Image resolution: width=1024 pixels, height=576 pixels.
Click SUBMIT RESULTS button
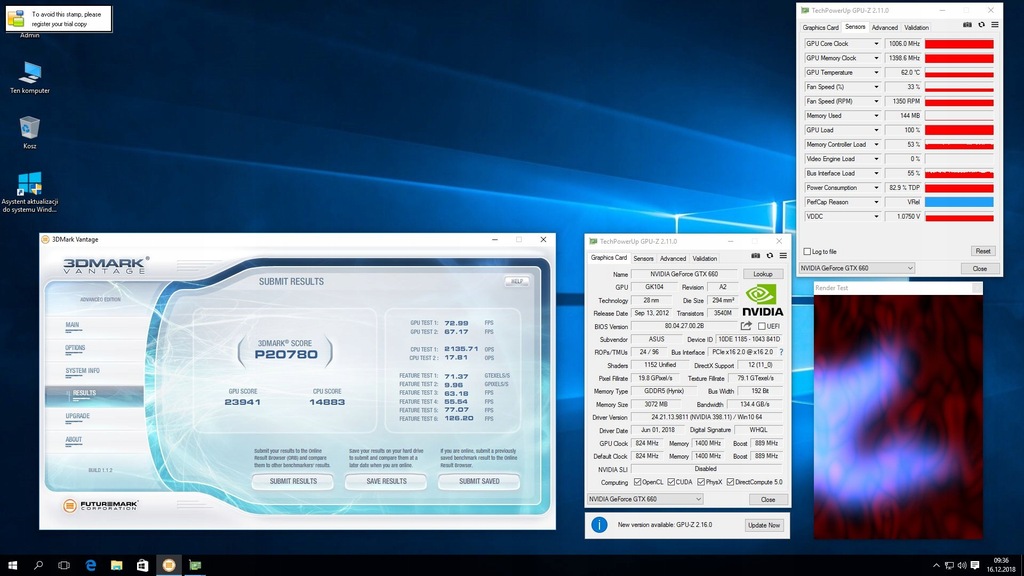tap(293, 481)
